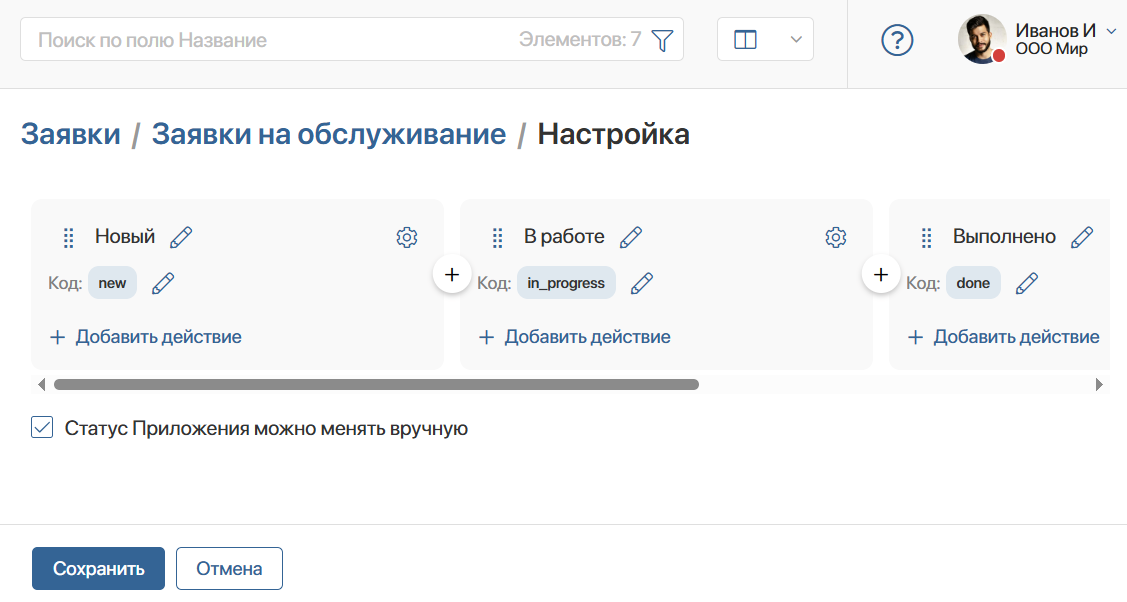Screen dimensions: 1127x602
Task: Click the horizontal scrollbar thumb
Action: (376, 384)
